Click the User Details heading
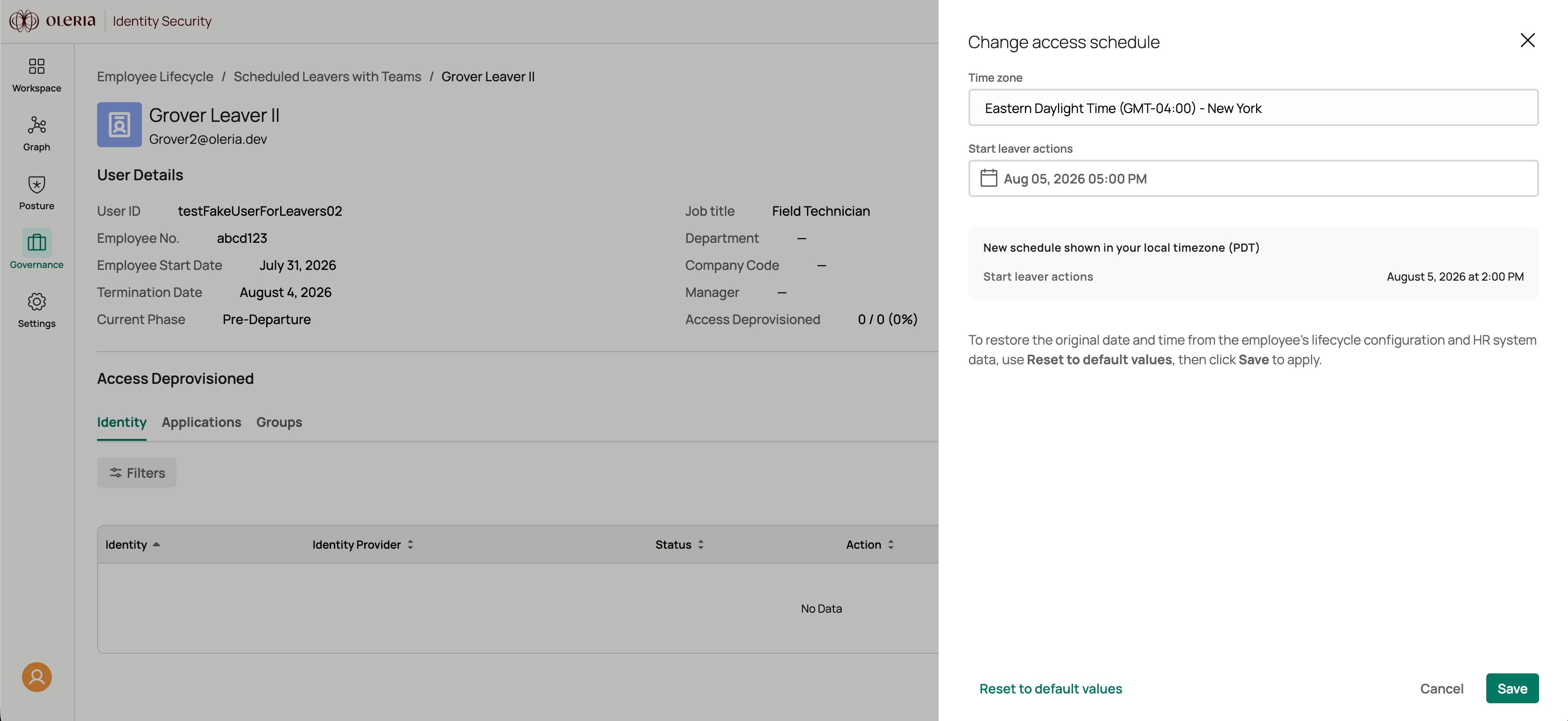Screen dimensions: 1568x721 140,175
